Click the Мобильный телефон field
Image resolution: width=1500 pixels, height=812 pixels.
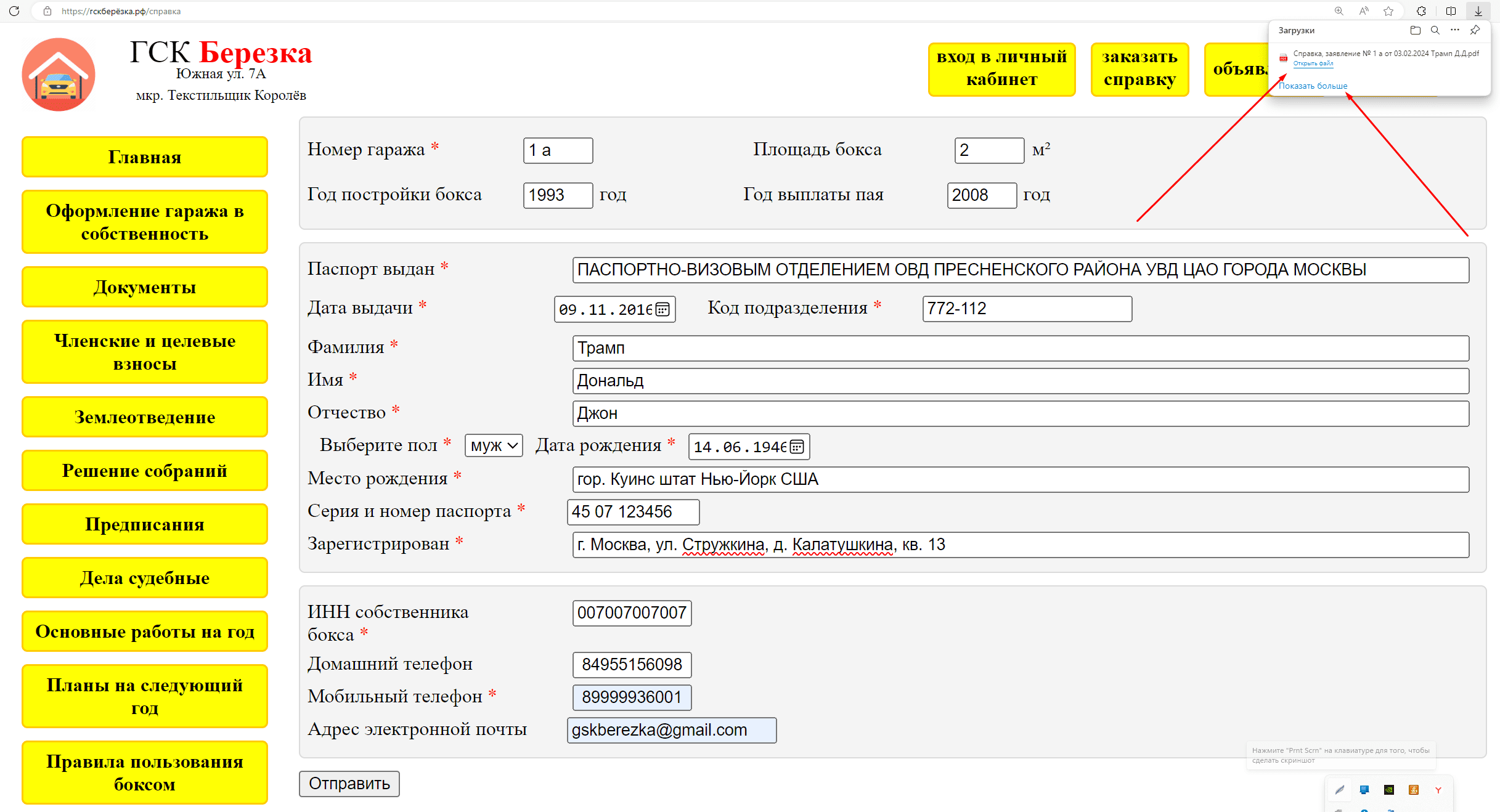632,697
